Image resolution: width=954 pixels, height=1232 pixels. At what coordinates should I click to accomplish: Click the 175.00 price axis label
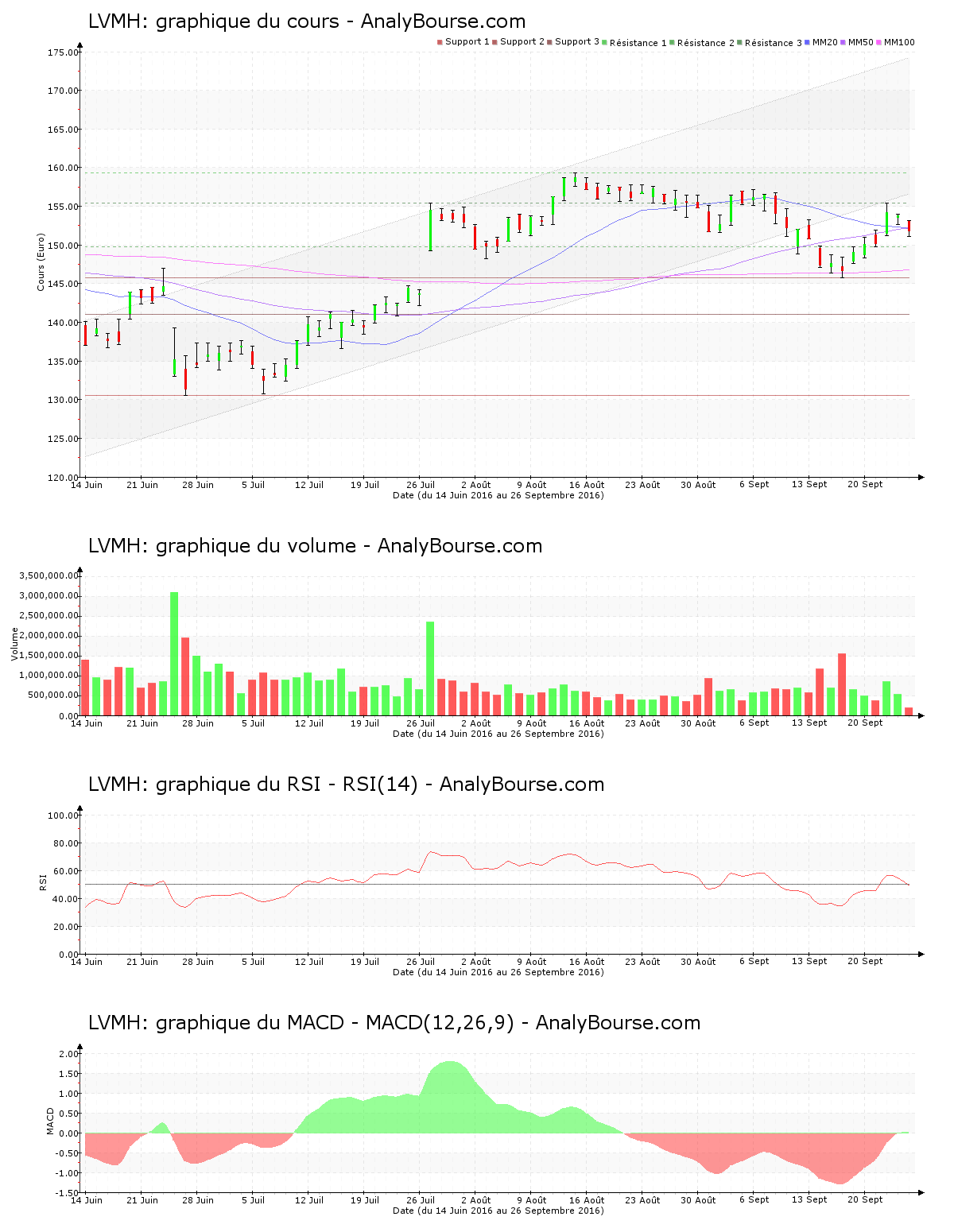pyautogui.click(x=63, y=52)
